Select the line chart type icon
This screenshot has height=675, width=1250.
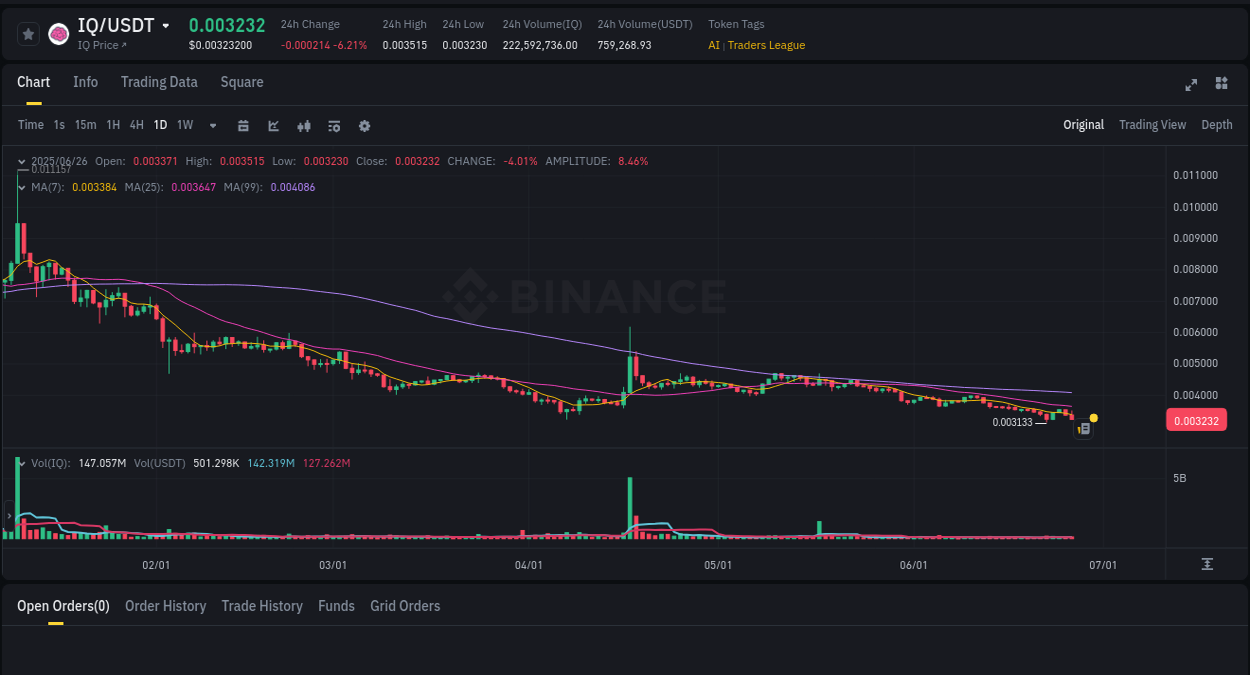click(272, 125)
